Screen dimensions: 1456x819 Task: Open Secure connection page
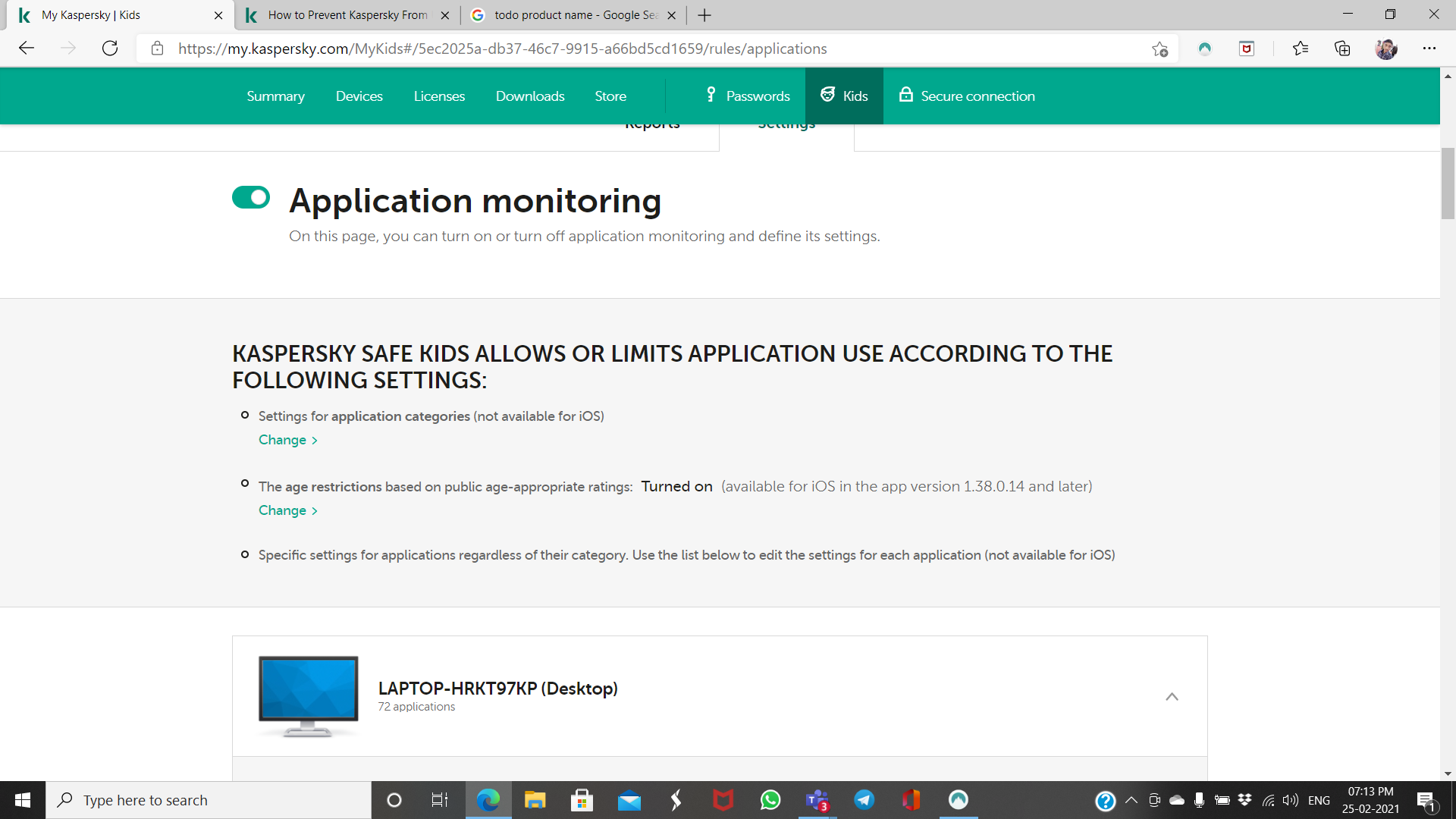coord(967,96)
